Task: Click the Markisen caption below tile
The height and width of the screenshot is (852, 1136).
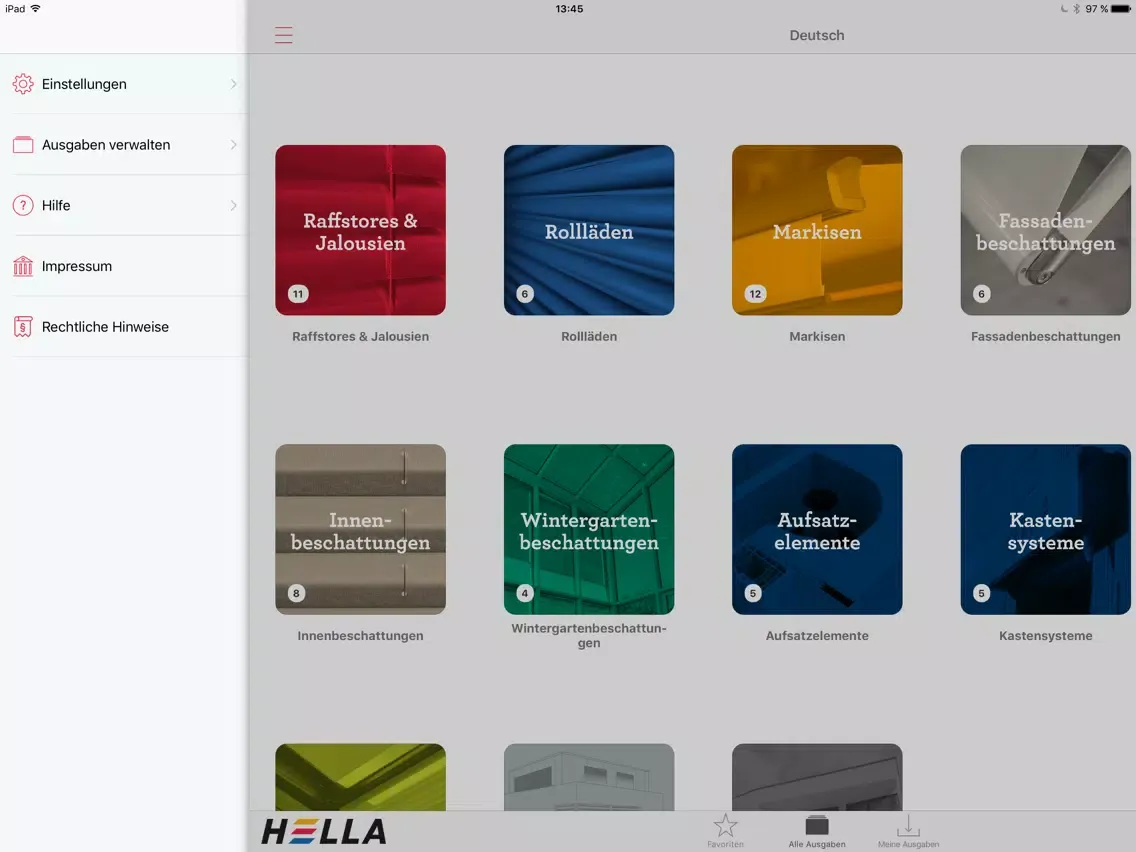Action: [817, 336]
